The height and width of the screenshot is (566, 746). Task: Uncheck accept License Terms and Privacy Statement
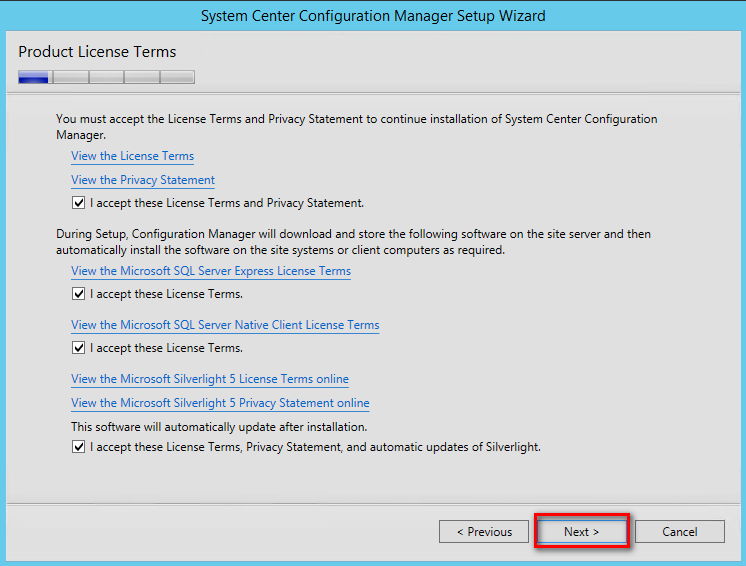click(x=79, y=203)
